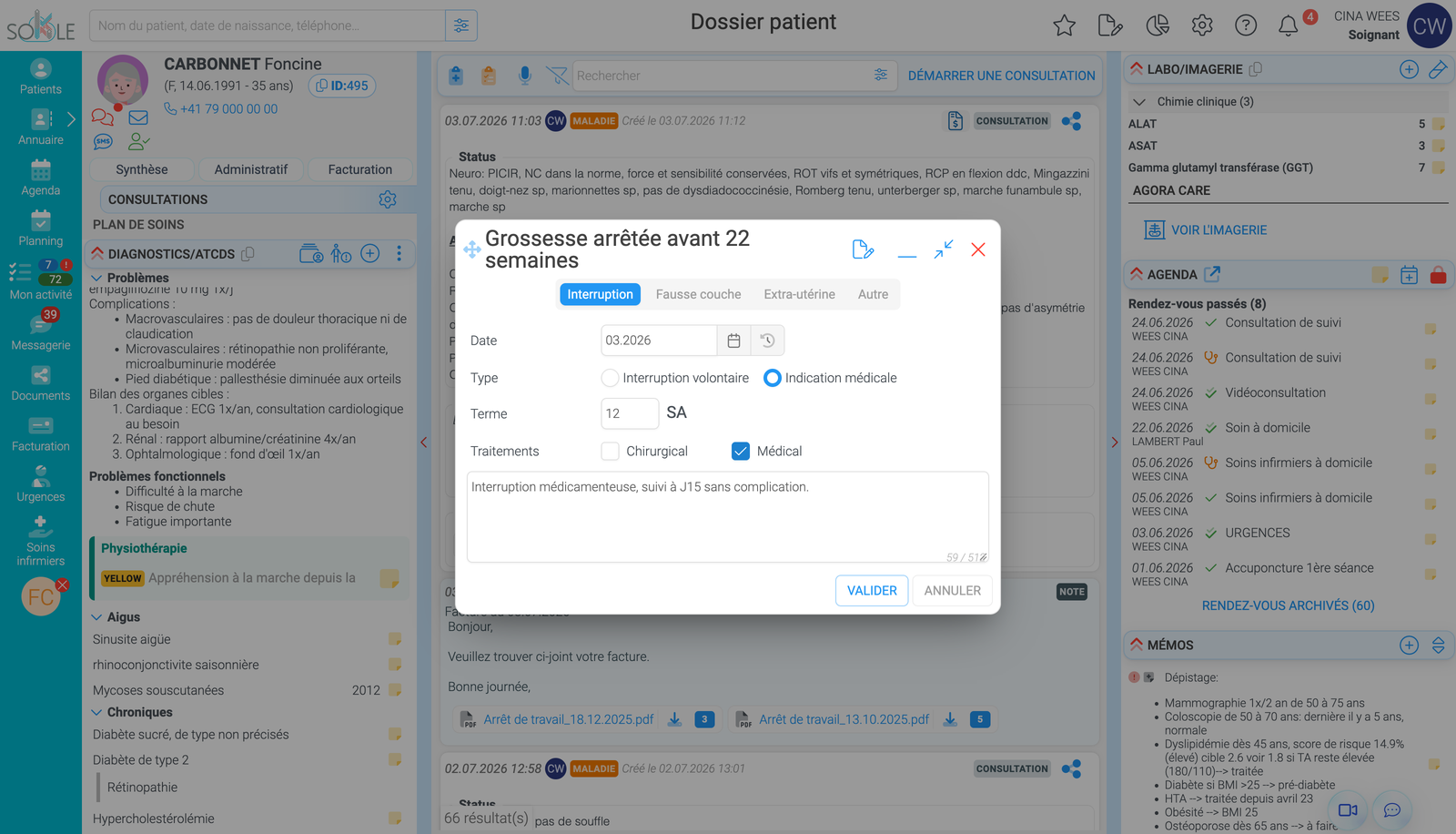Collapse the Aigus diagnostics group

96,617
